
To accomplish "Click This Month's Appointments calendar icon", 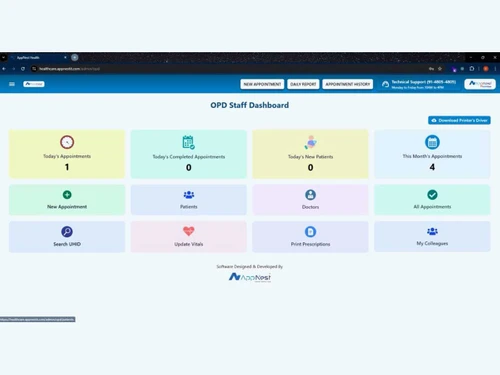I will pos(432,142).
